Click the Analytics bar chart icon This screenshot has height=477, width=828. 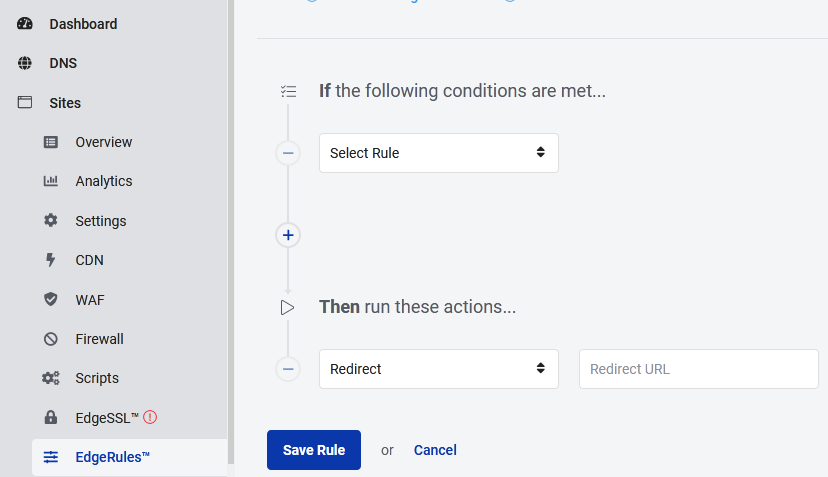(x=51, y=181)
